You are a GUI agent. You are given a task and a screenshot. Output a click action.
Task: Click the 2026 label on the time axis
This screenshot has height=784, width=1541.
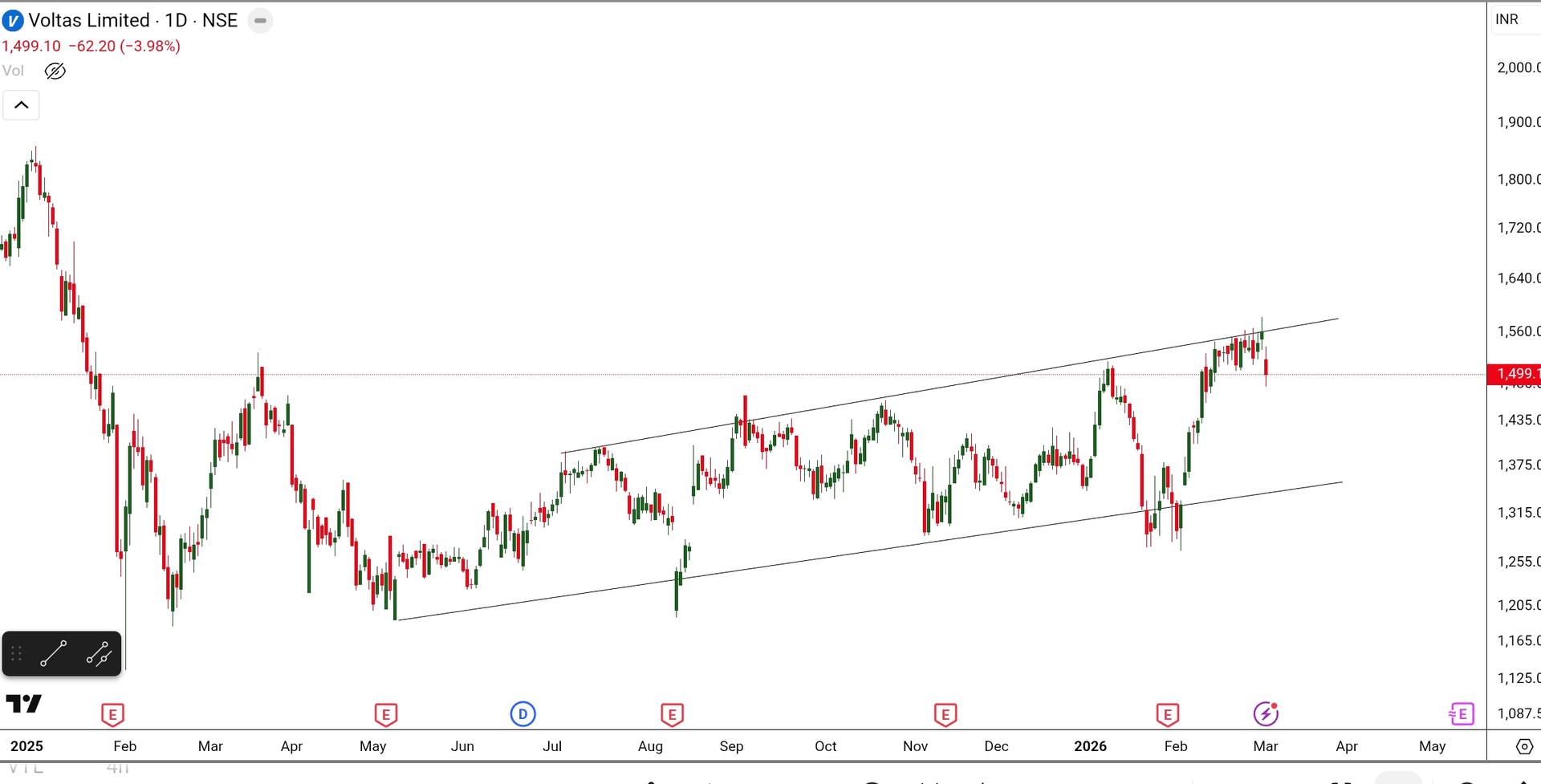pos(1090,746)
